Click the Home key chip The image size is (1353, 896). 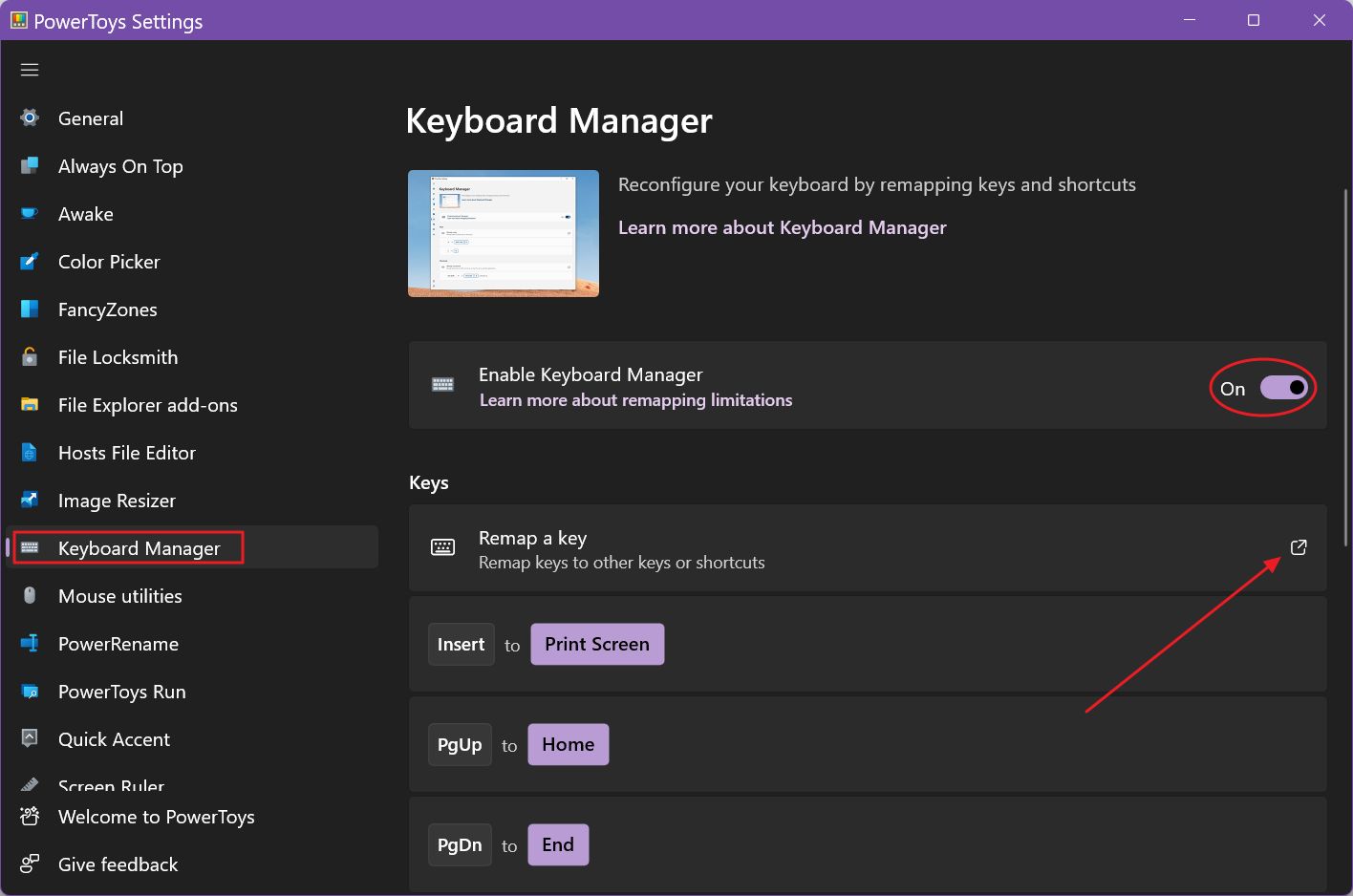click(x=569, y=745)
